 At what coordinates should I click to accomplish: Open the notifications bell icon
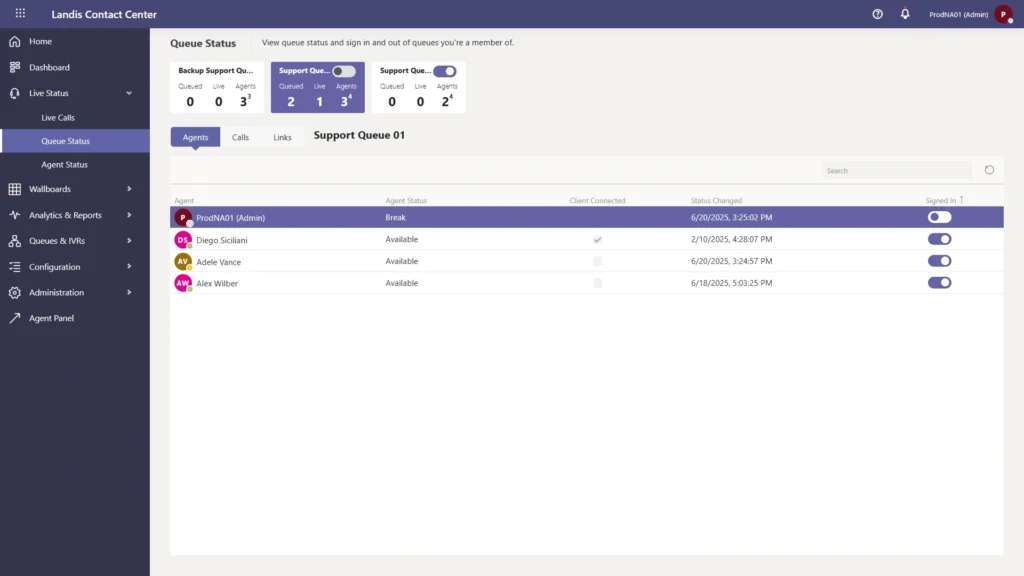904,14
